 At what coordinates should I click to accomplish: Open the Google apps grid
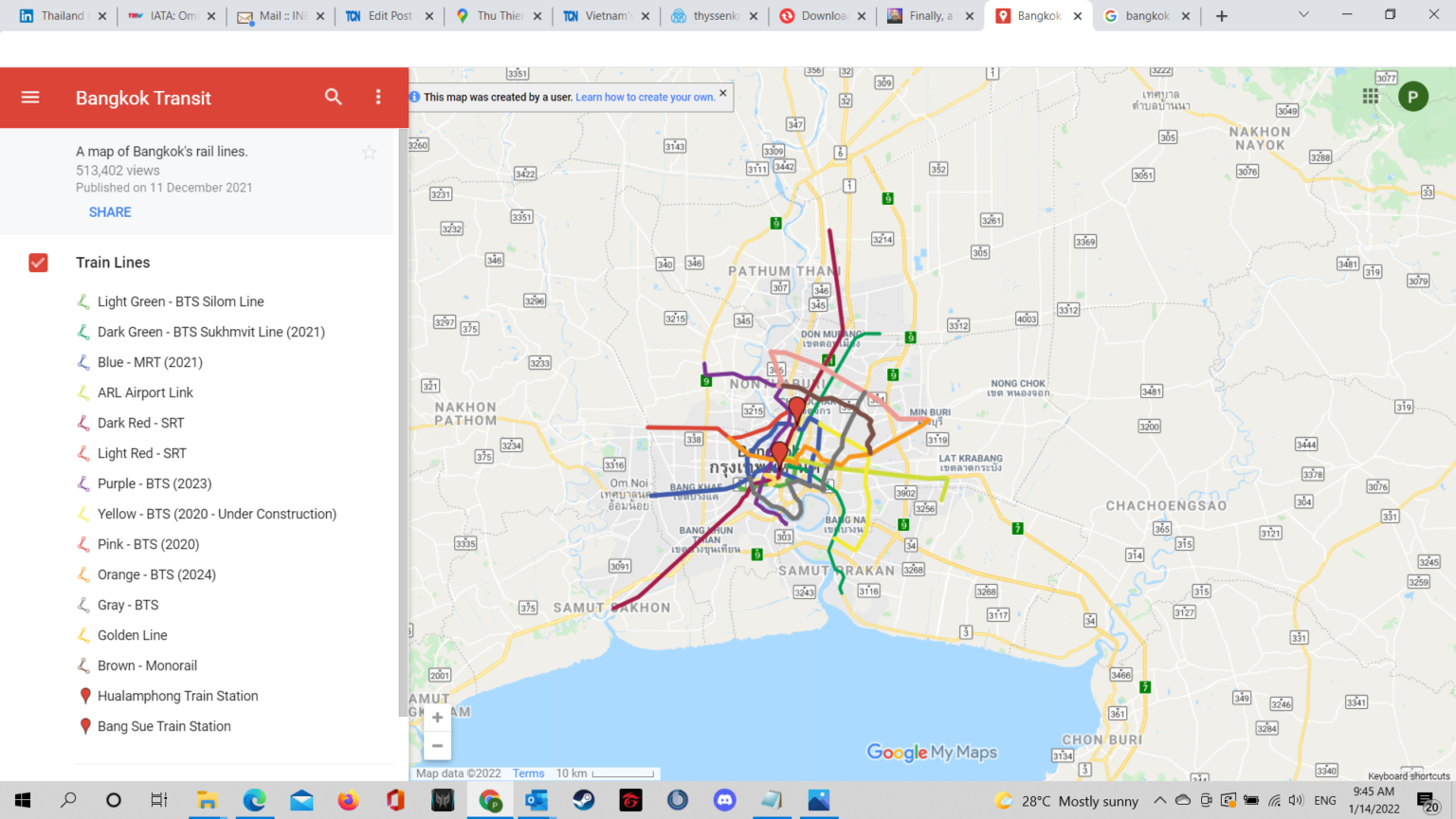1369,96
